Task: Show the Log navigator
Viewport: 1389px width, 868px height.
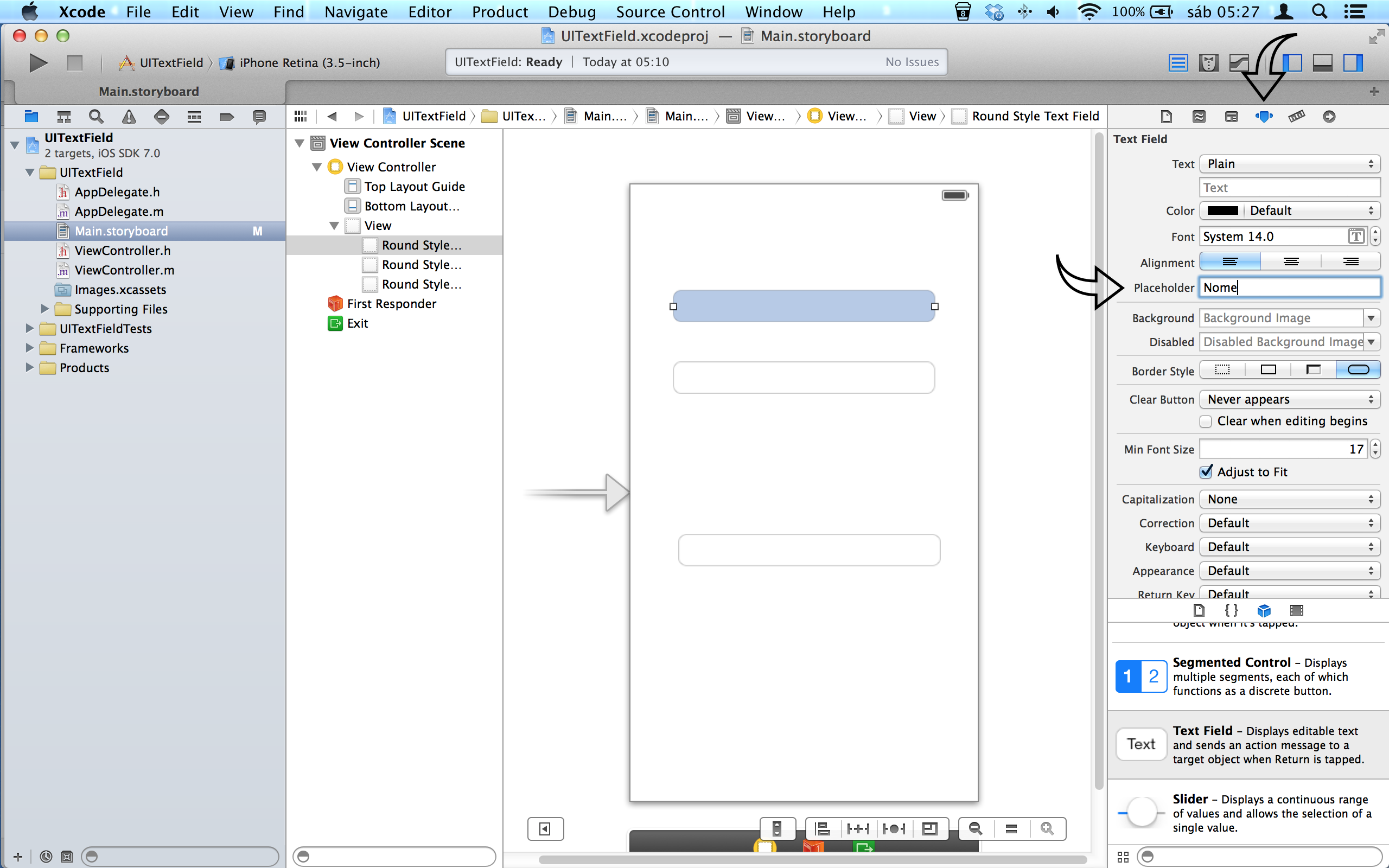Action: (259, 117)
